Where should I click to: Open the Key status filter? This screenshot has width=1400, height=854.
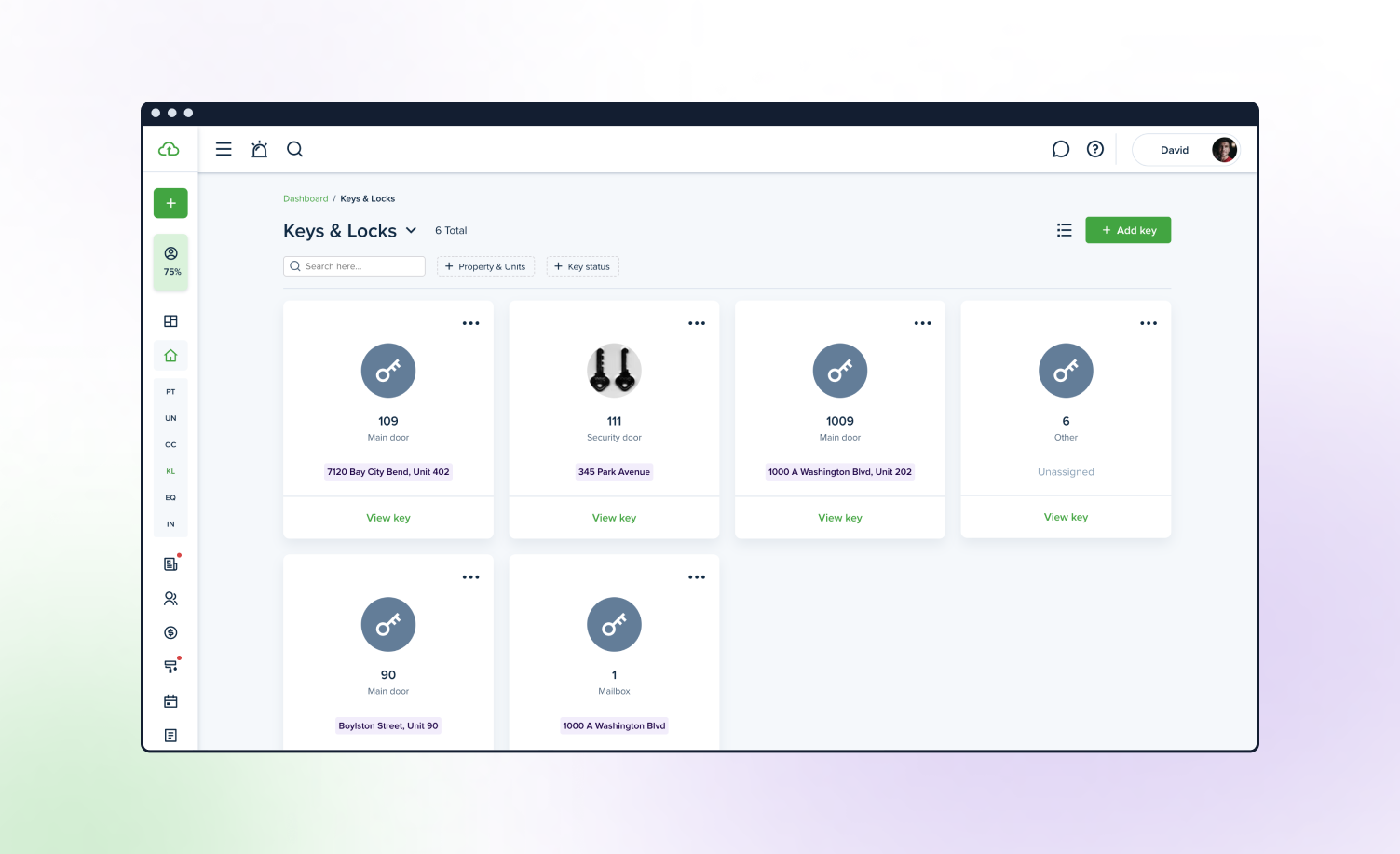(x=582, y=266)
